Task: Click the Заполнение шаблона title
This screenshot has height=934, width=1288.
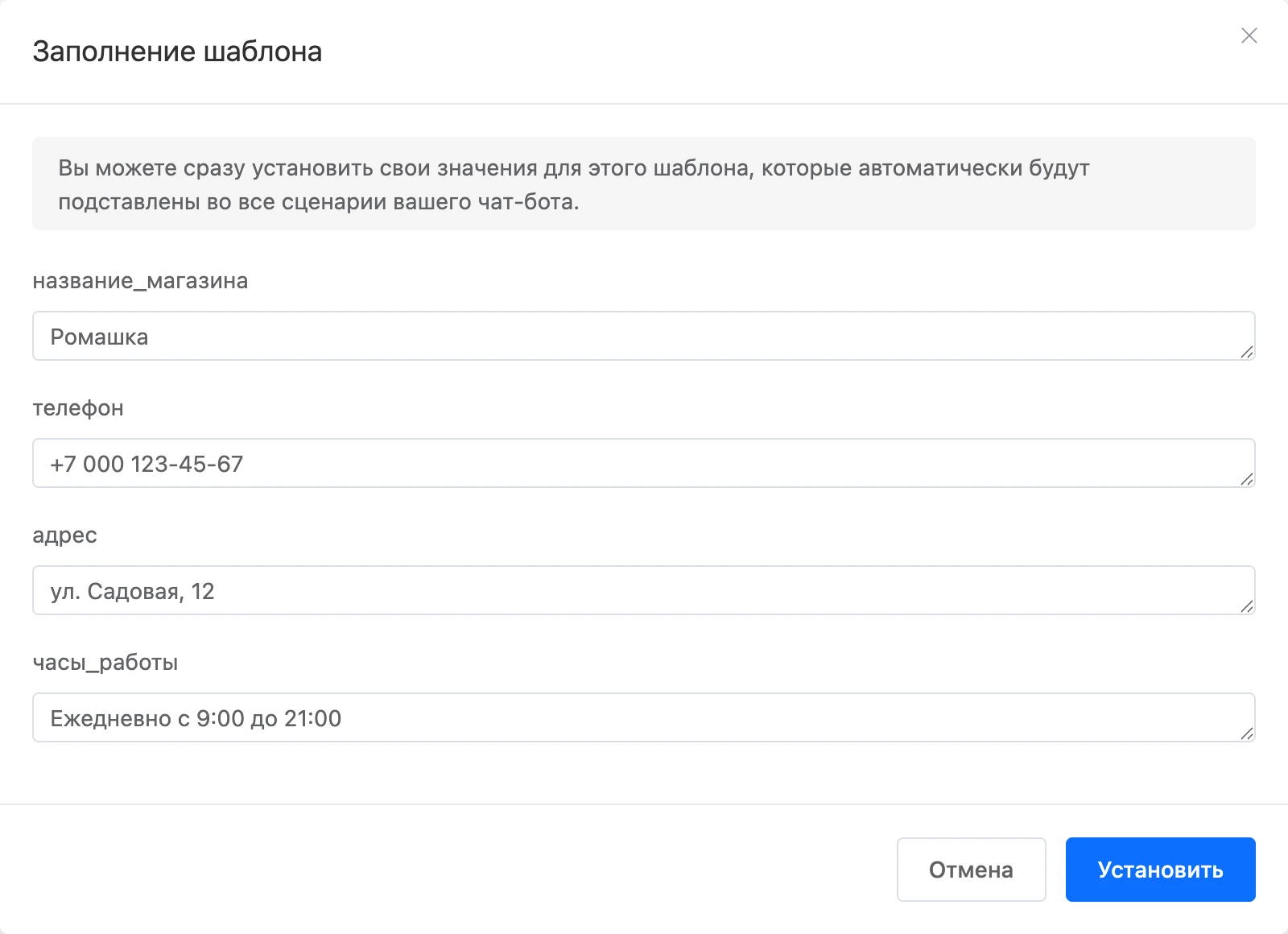Action: point(177,52)
